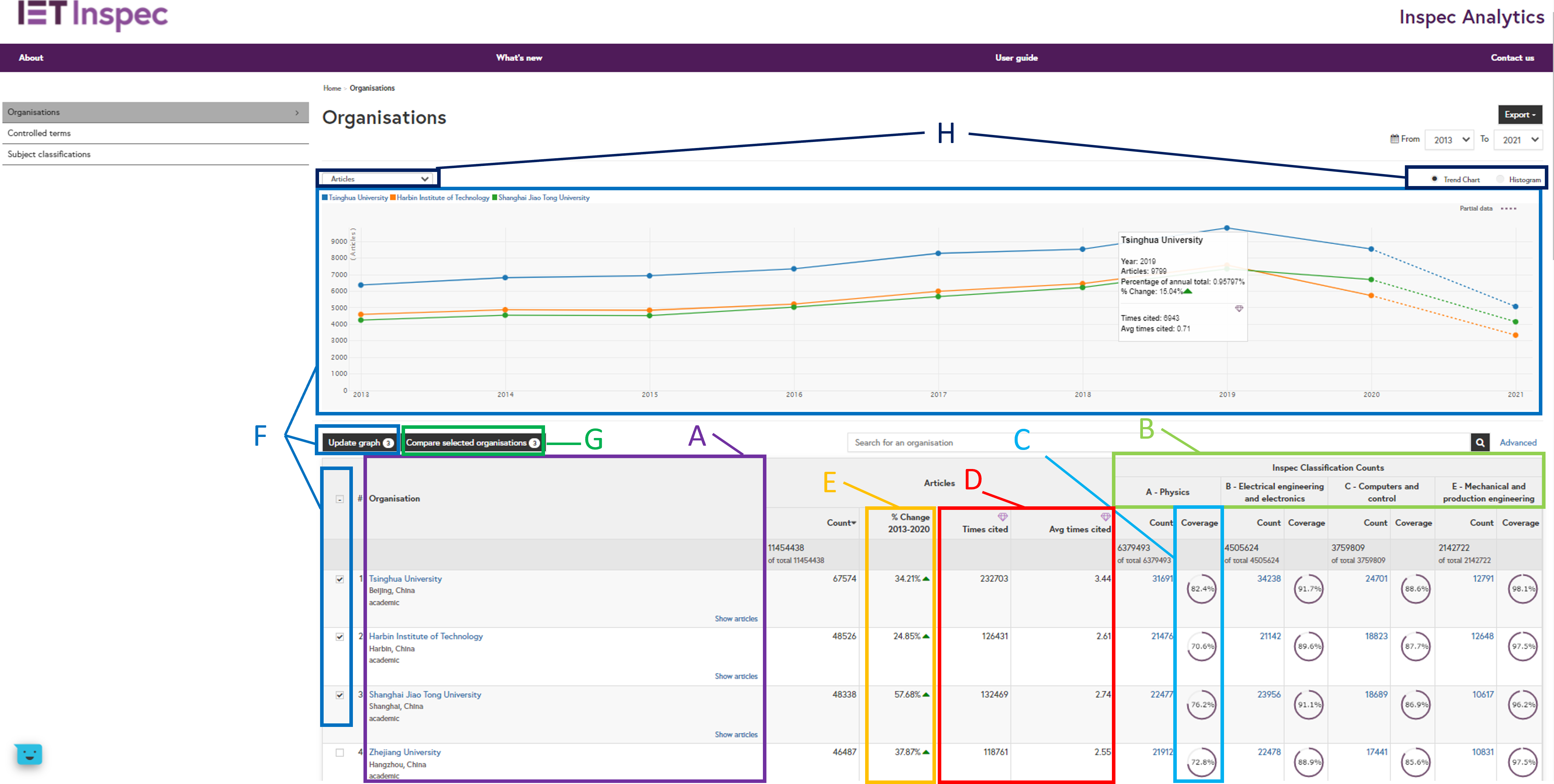Click Compare selected organisations button

[x=472, y=443]
